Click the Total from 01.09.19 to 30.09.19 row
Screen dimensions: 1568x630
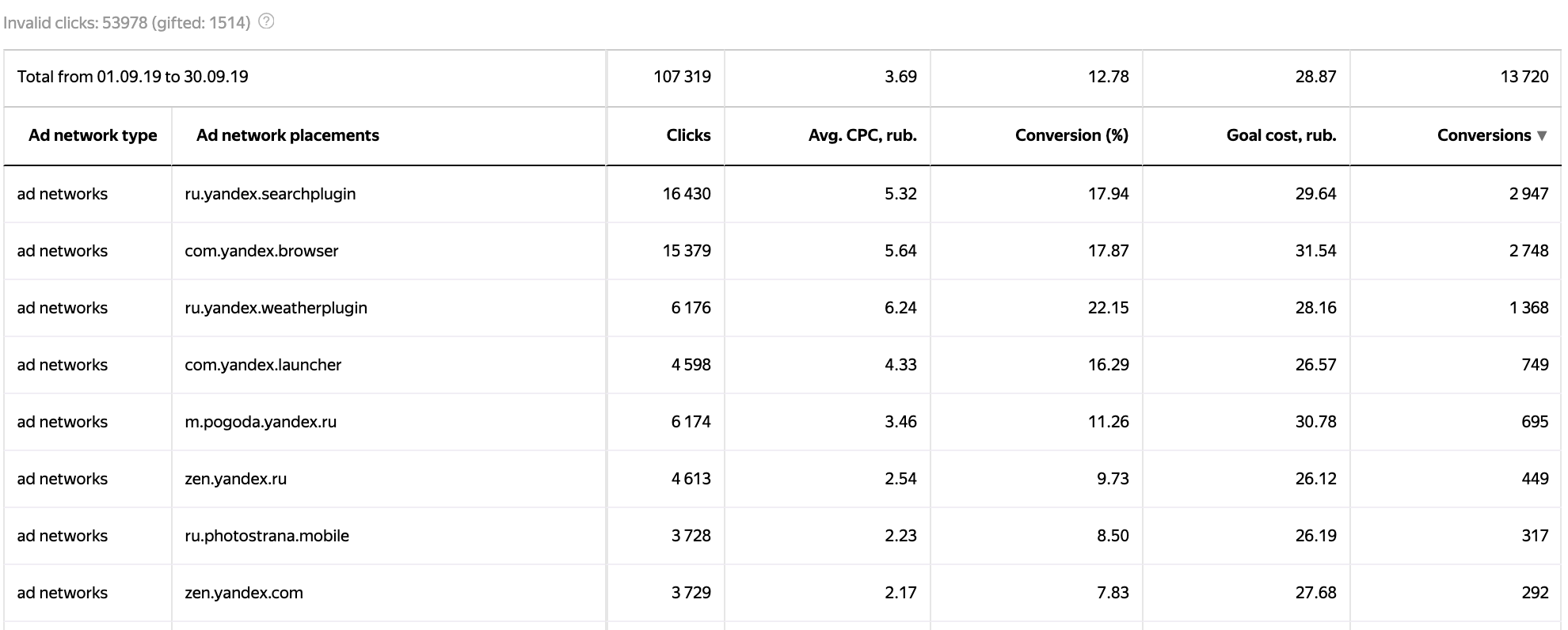(133, 77)
